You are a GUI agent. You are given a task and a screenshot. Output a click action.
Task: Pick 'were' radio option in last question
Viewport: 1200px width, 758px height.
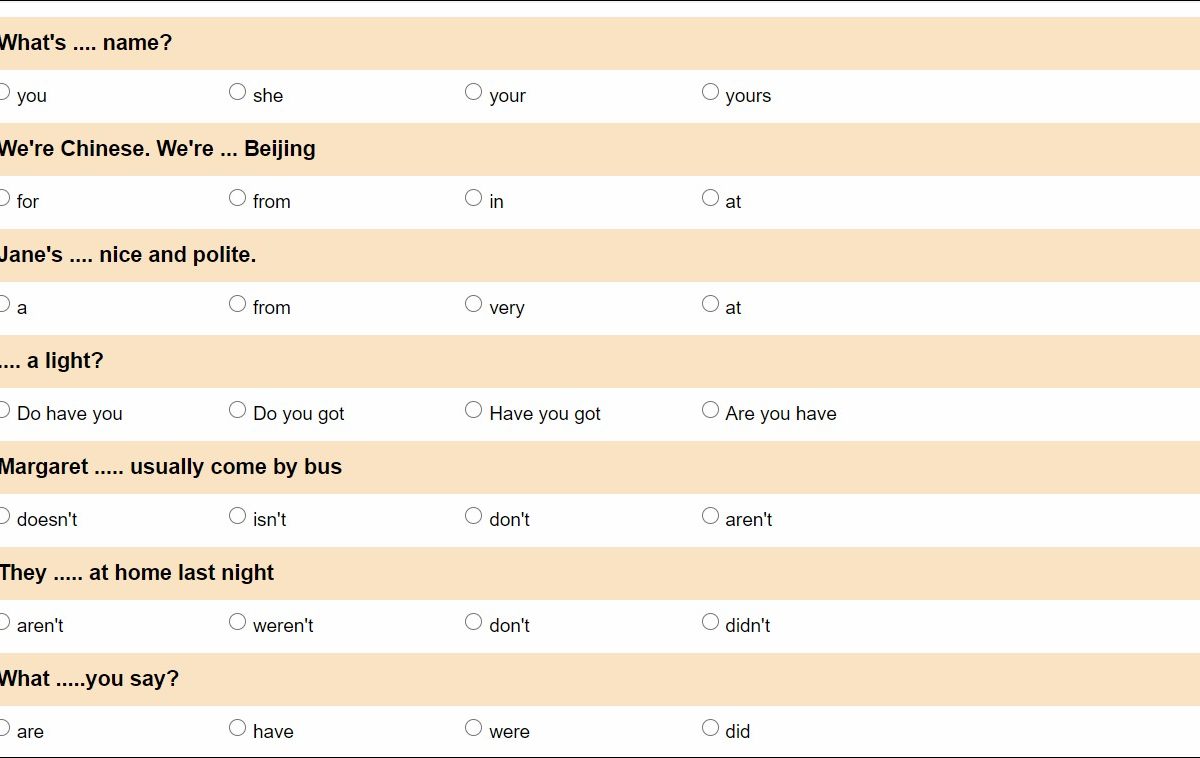click(x=473, y=728)
